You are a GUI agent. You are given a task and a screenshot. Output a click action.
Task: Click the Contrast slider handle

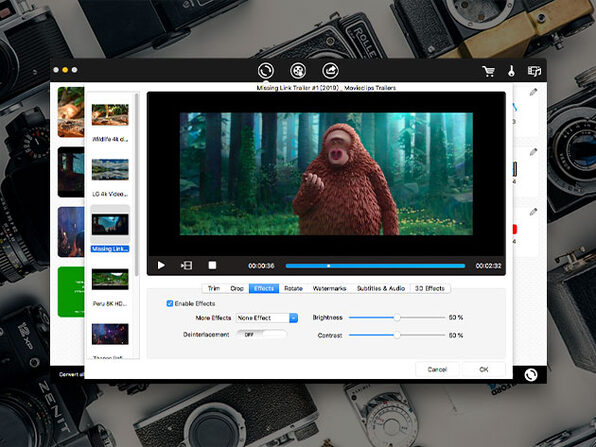(397, 335)
